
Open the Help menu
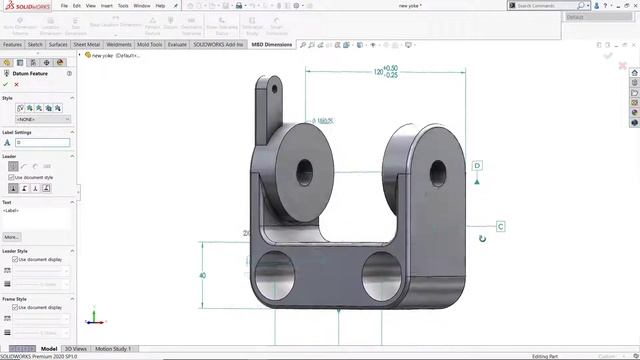(x=160, y=6)
